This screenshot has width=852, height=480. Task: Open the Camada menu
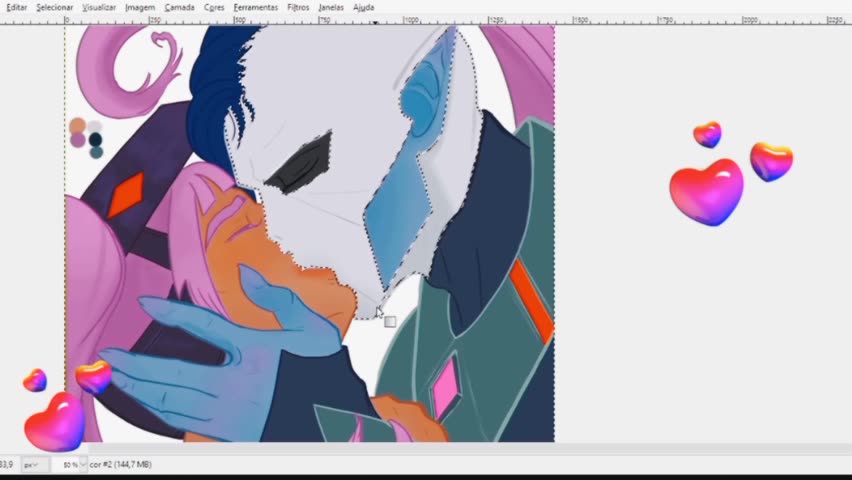(179, 8)
